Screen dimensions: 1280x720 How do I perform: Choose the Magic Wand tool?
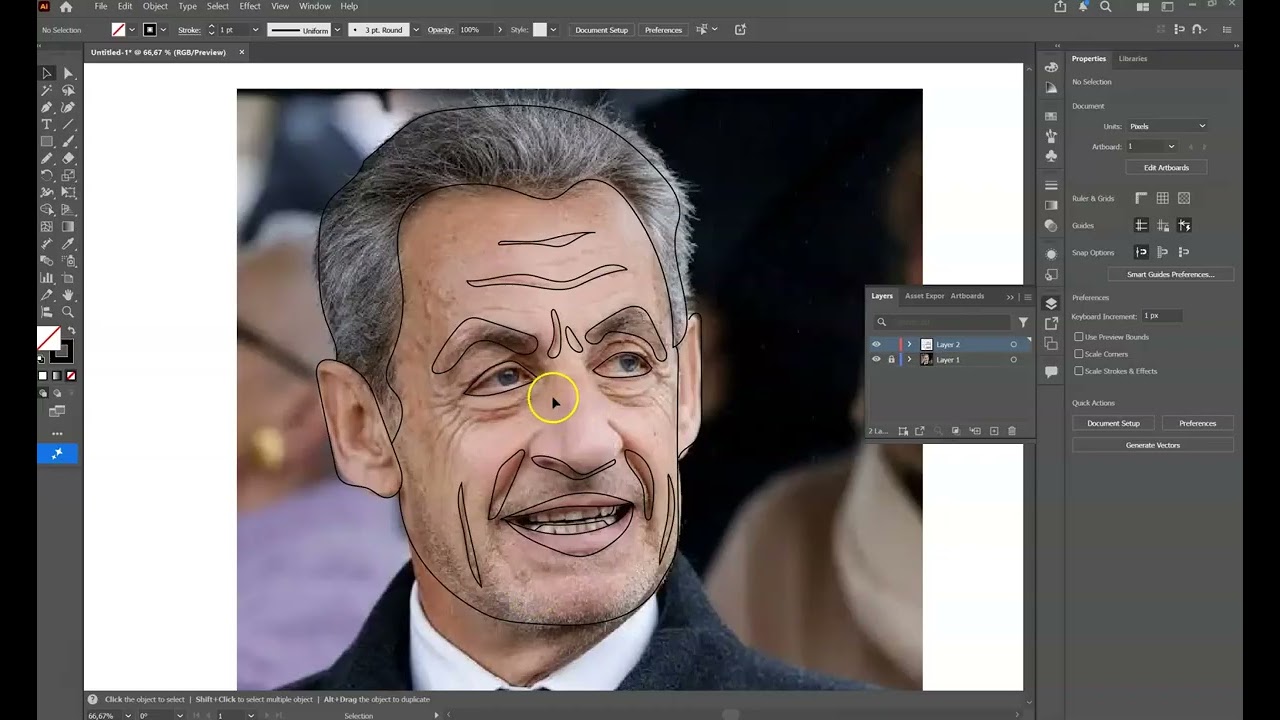point(46,90)
